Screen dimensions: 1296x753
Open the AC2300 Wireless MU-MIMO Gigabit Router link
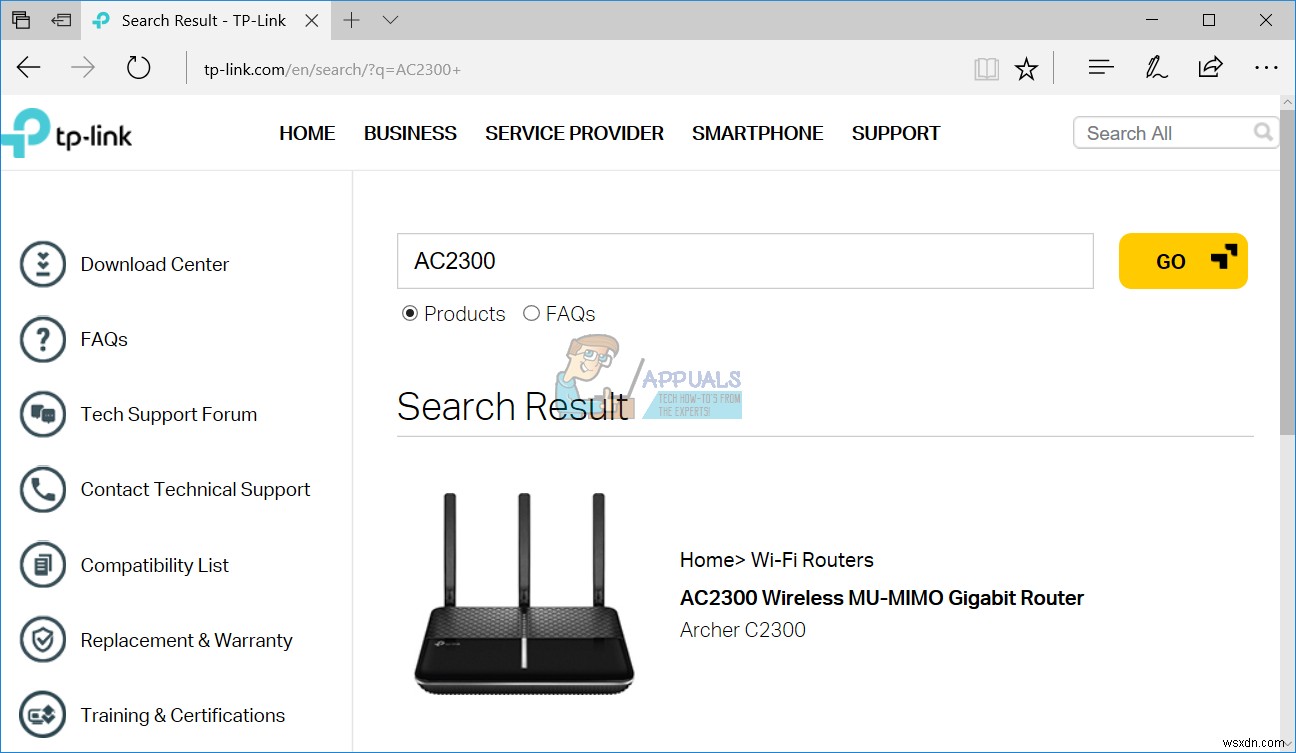882,597
